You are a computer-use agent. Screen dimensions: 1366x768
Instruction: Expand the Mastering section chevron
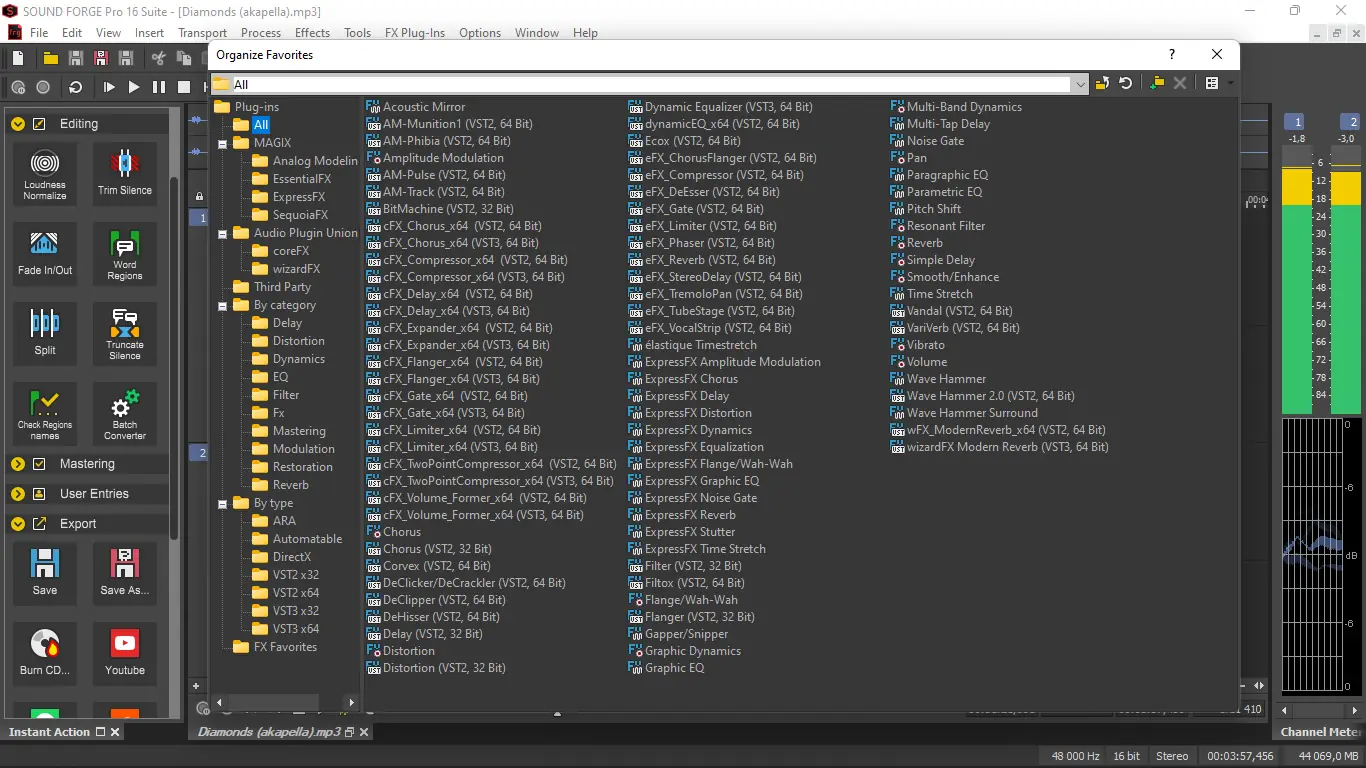tap(18, 464)
